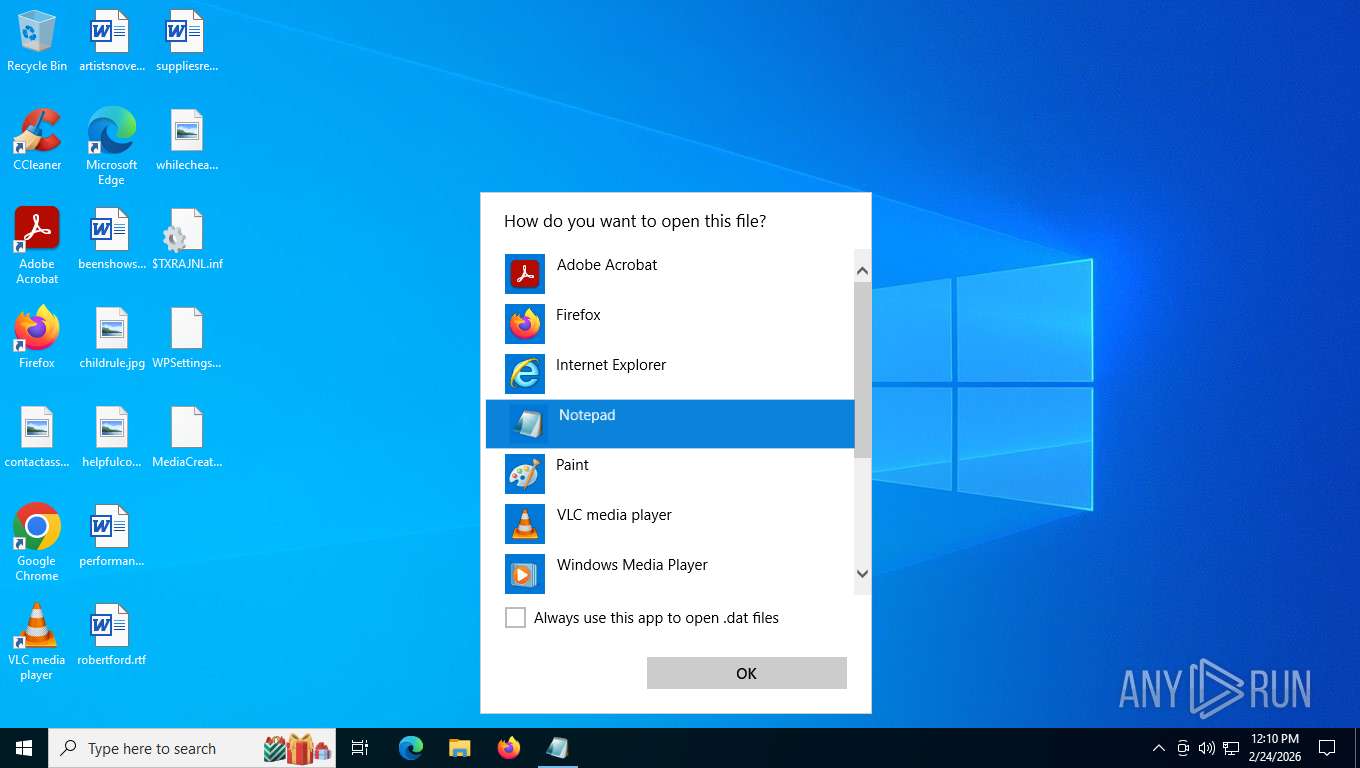Select VLC media player in the dialog
This screenshot has width=1360, height=768.
tap(670, 523)
